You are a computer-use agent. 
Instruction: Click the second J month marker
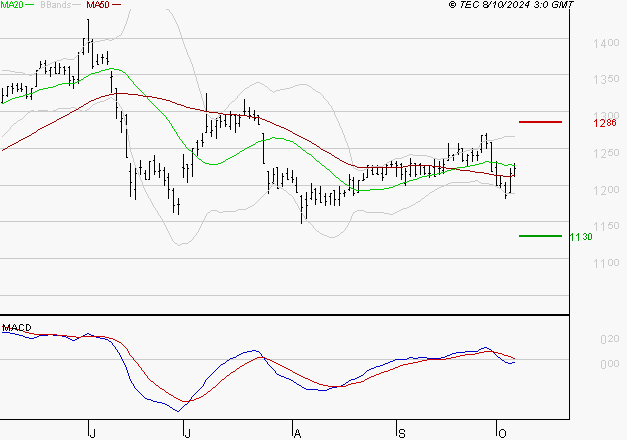click(x=187, y=433)
